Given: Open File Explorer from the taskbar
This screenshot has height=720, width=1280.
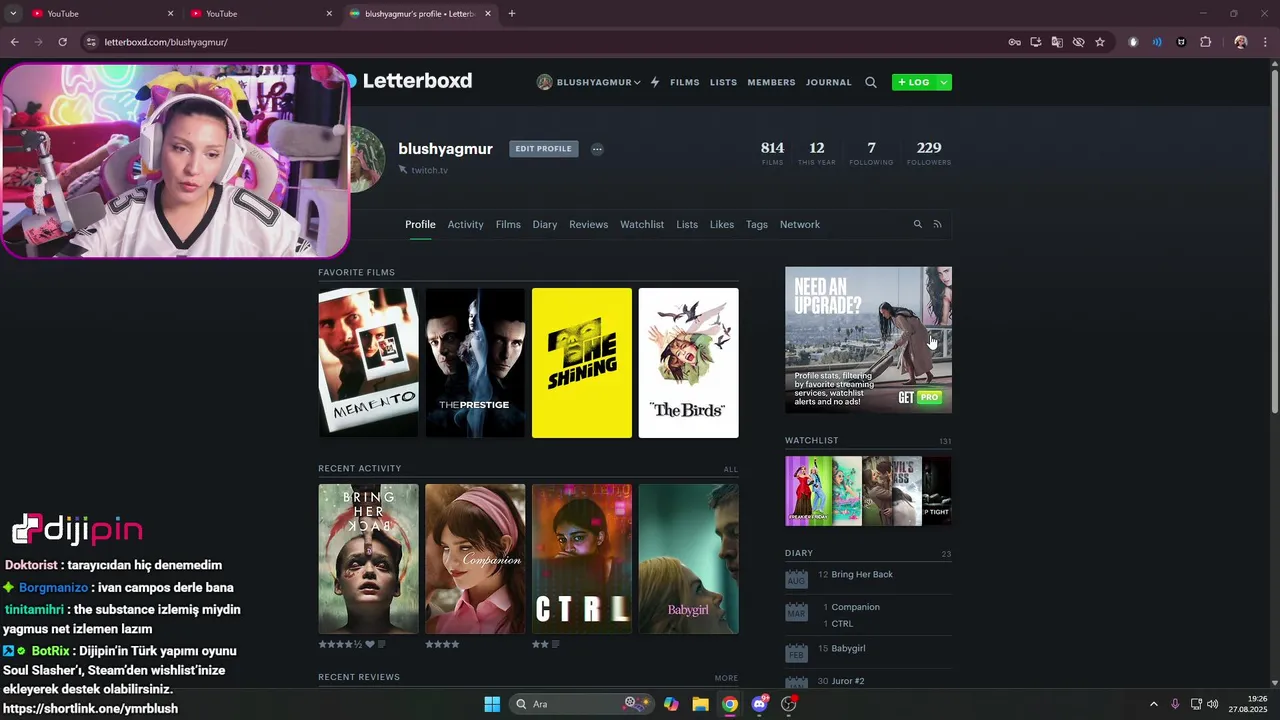Looking at the screenshot, I should click(x=700, y=704).
